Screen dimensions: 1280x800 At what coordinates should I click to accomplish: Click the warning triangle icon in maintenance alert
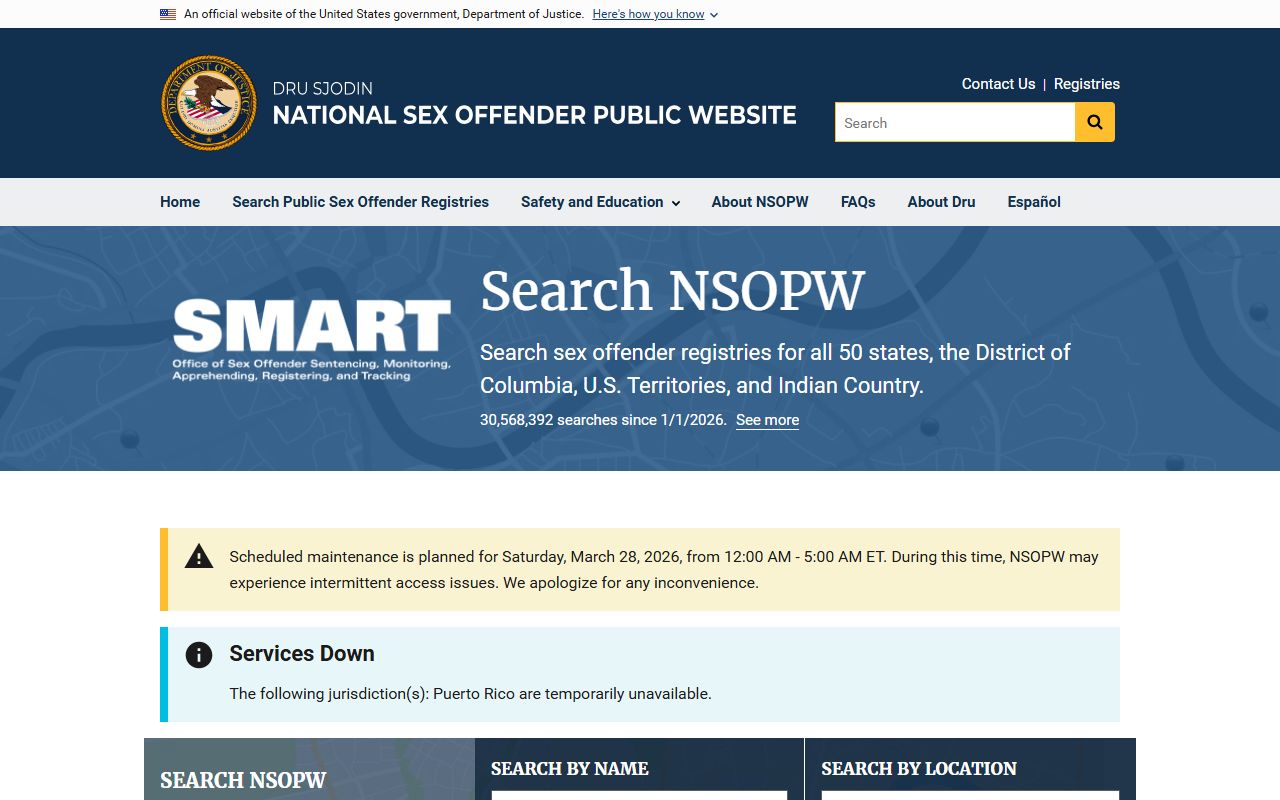point(199,557)
